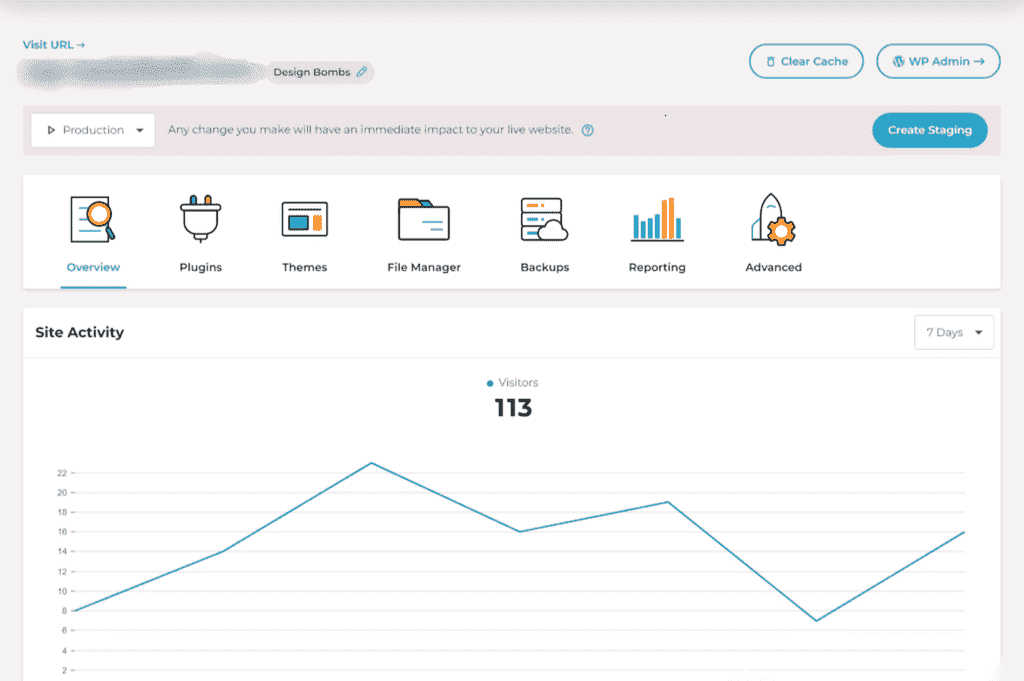1024x681 pixels.
Task: Click the y-axis label 2
Action: (x=64, y=670)
